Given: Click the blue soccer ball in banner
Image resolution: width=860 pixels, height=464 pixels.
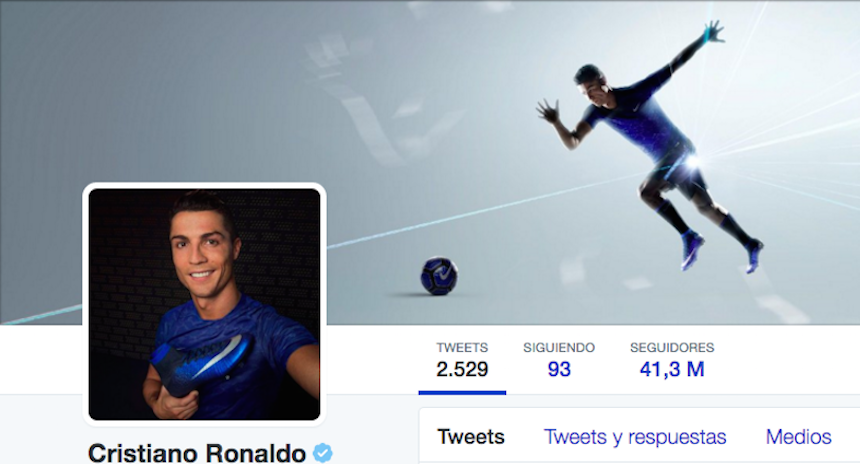Looking at the screenshot, I should pos(439,276).
